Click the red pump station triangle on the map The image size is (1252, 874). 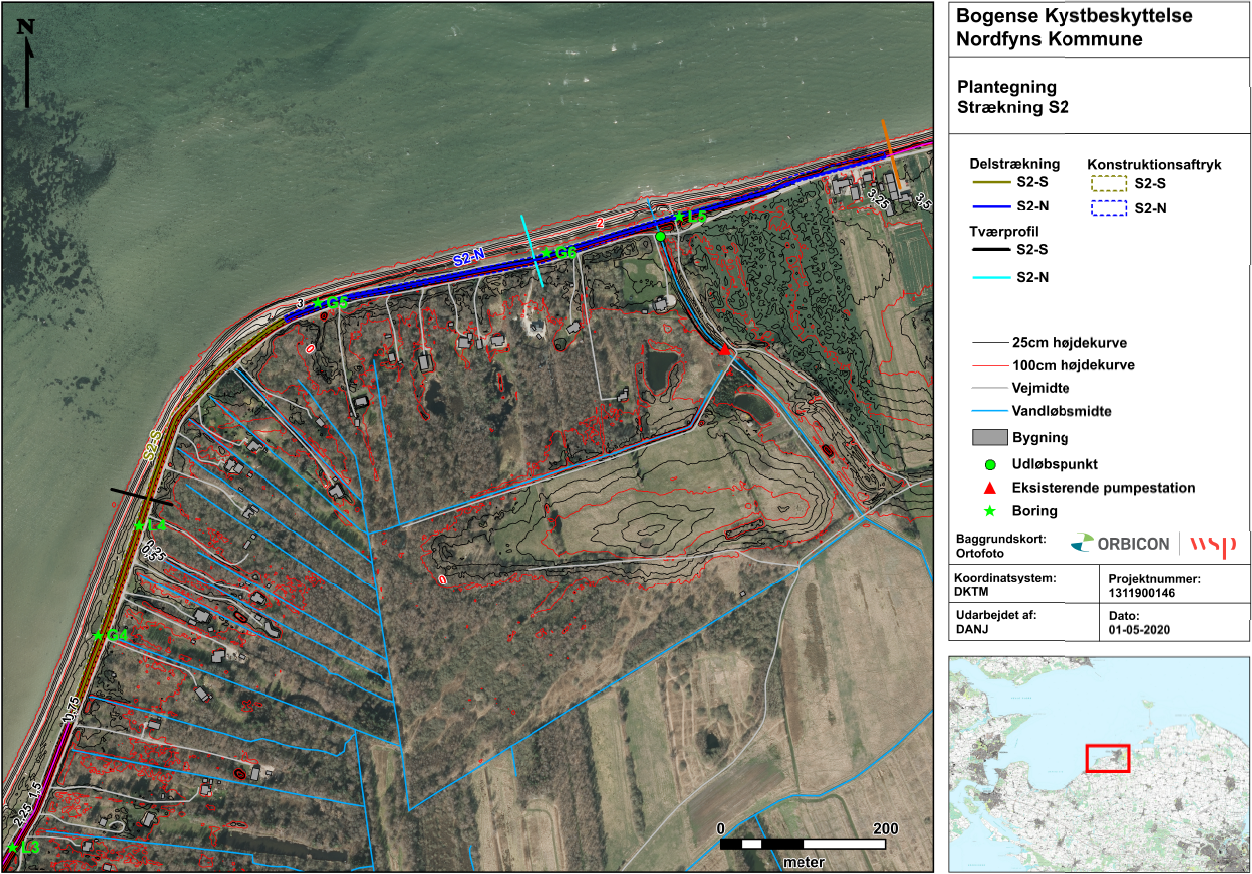coord(724,349)
